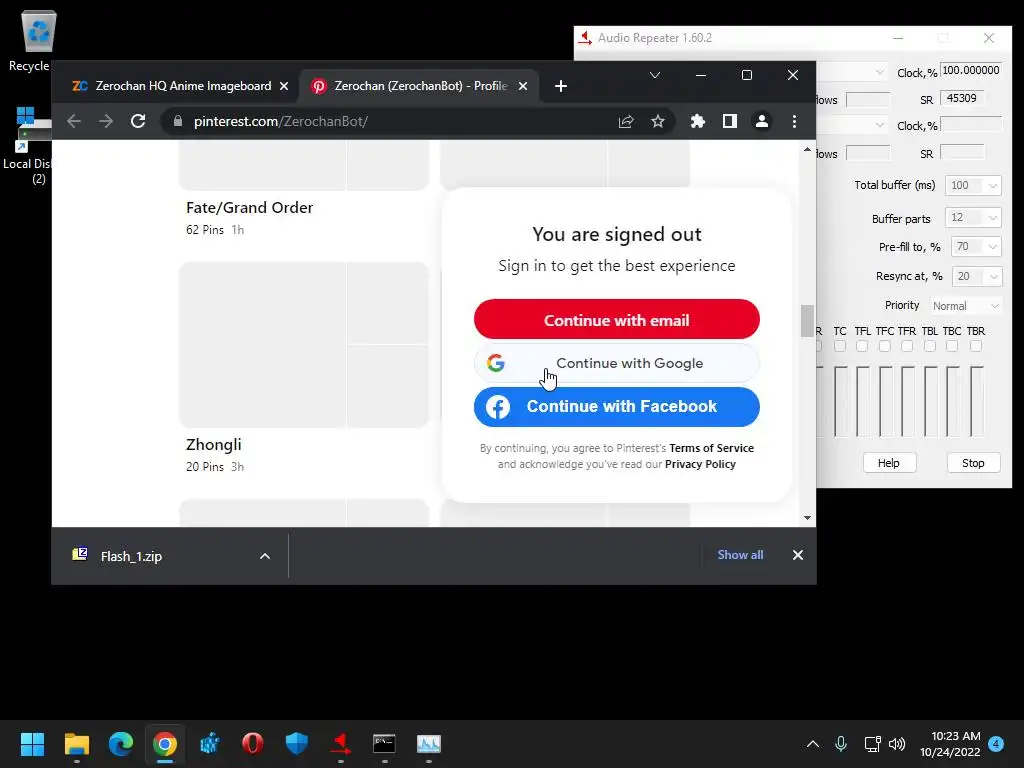Click the share page icon in address bar
1024x768 pixels.
[626, 121]
